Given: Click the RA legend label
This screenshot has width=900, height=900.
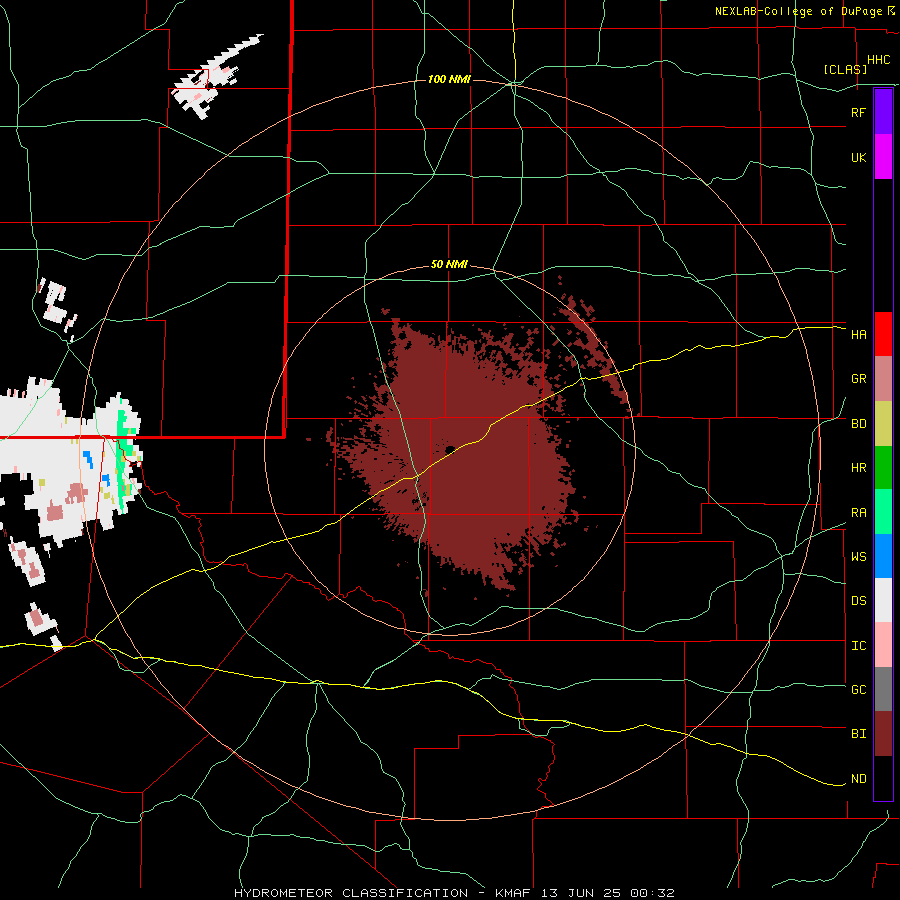Looking at the screenshot, I should point(858,513).
